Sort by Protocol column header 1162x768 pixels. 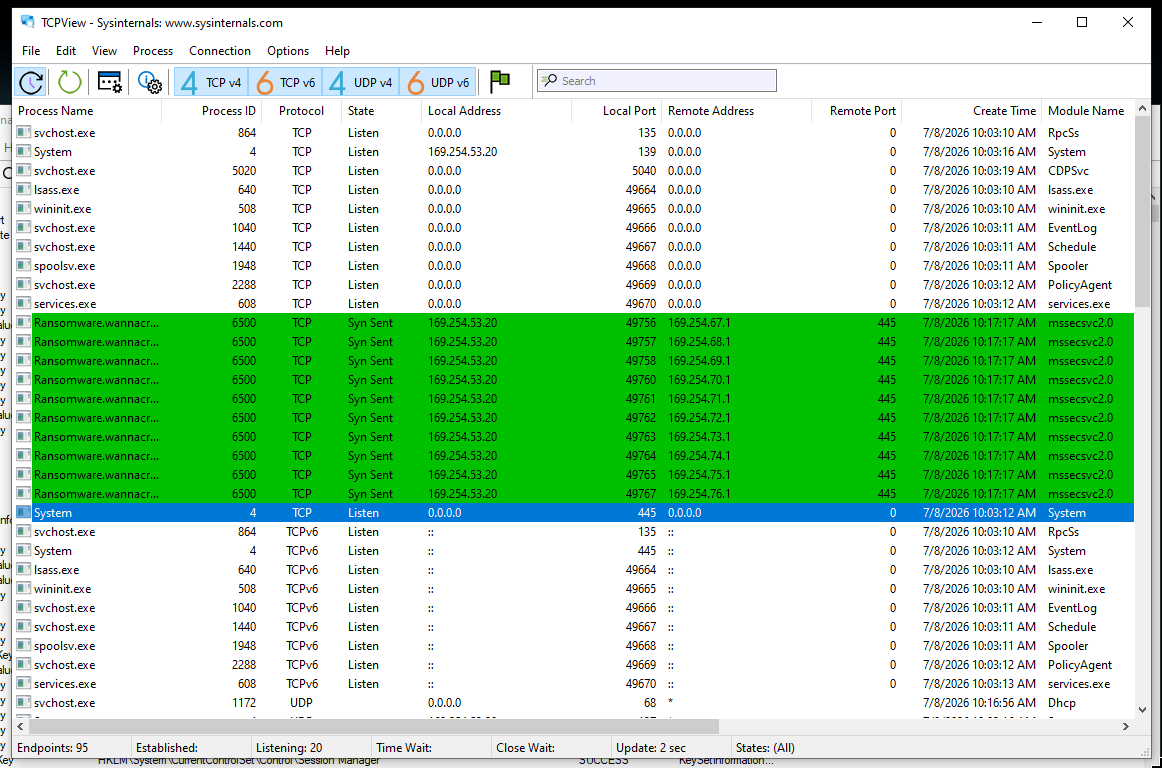pyautogui.click(x=302, y=111)
